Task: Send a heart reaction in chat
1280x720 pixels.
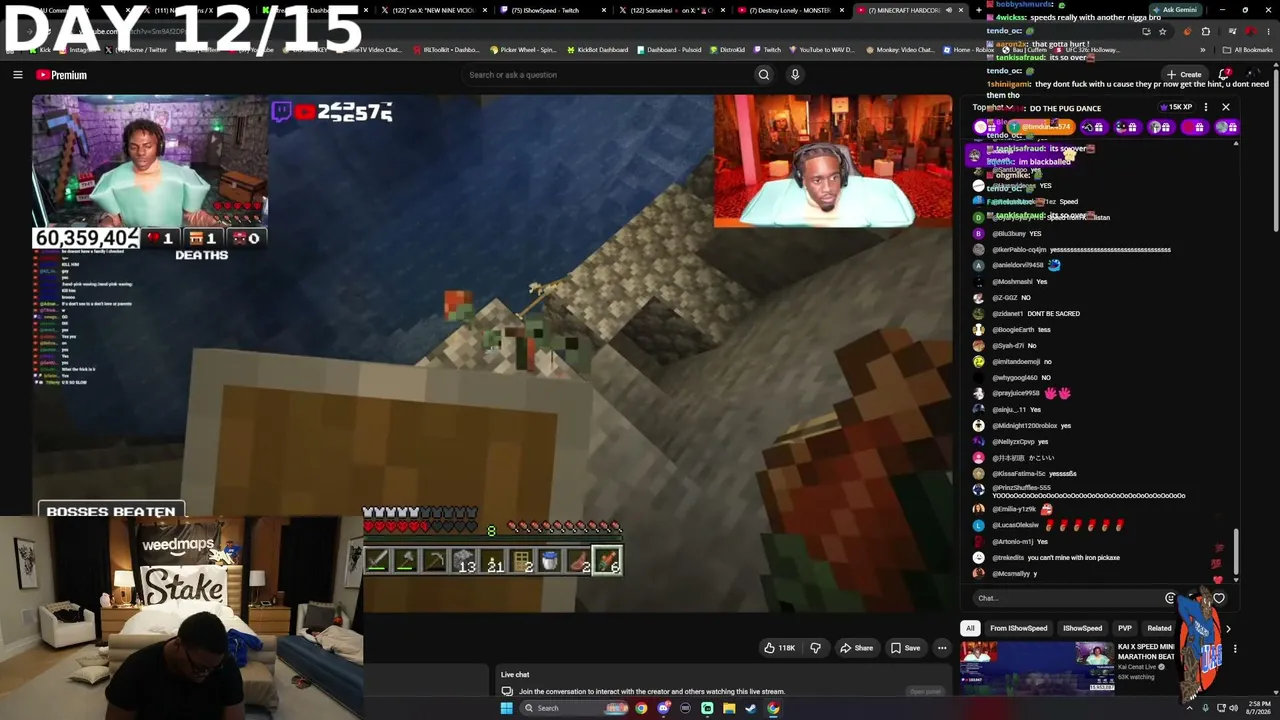Action: click(1218, 598)
